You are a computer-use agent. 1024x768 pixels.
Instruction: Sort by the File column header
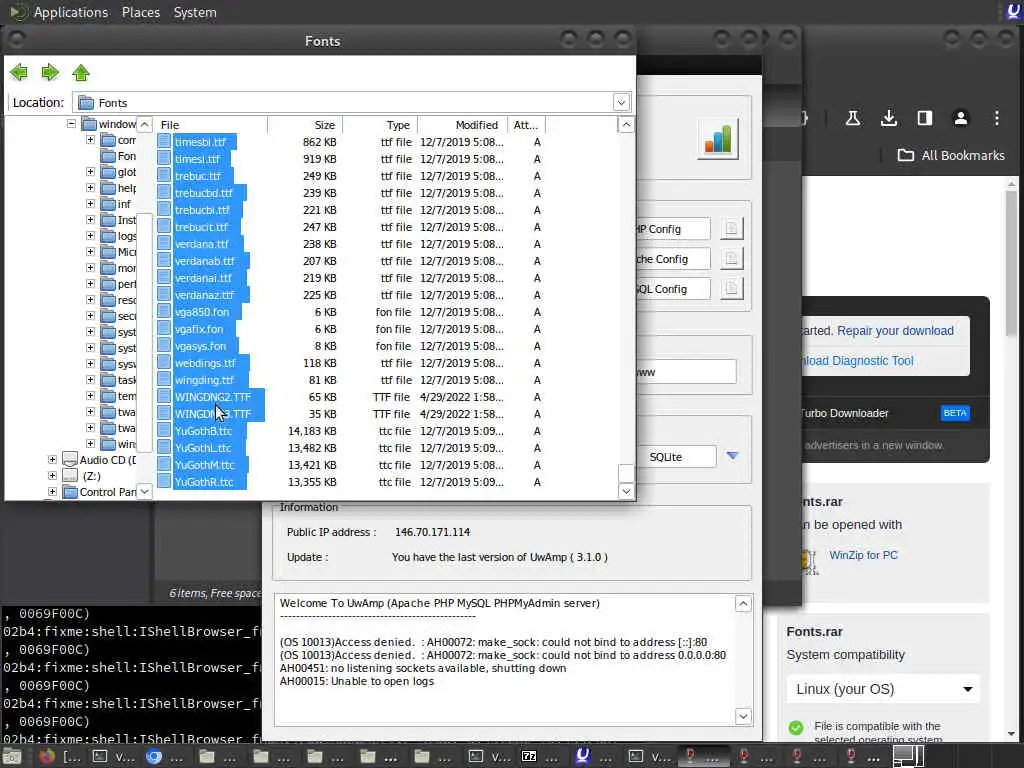pyautogui.click(x=210, y=125)
